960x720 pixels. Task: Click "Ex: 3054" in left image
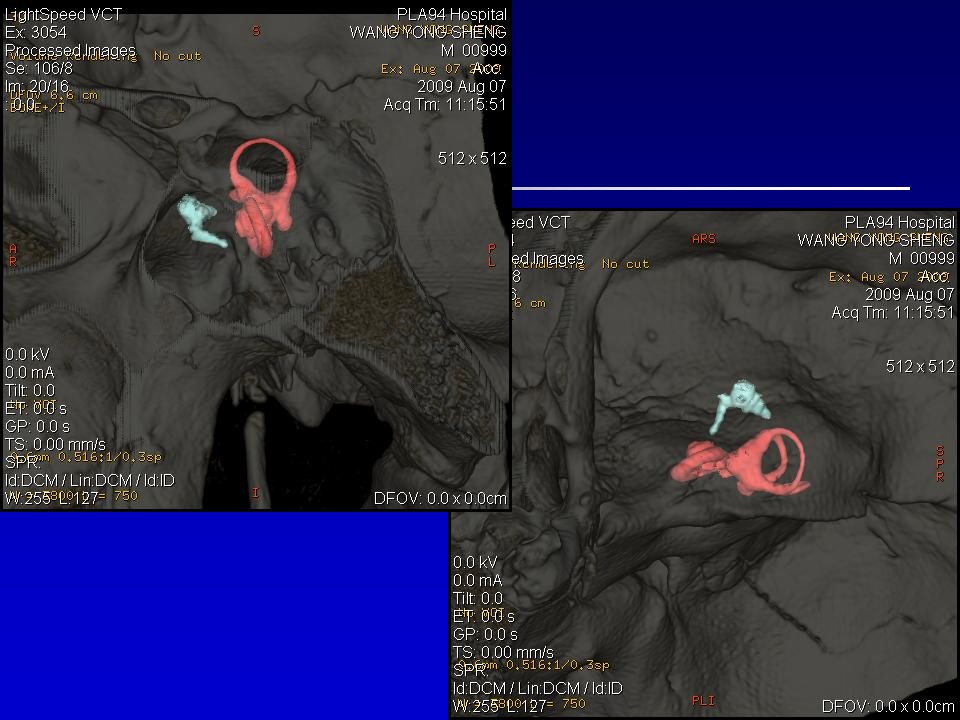coord(36,32)
